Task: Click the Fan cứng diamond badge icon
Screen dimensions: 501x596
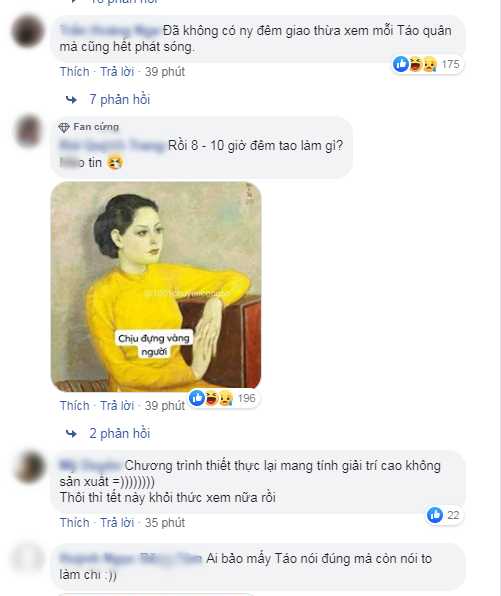Action: pos(64,127)
